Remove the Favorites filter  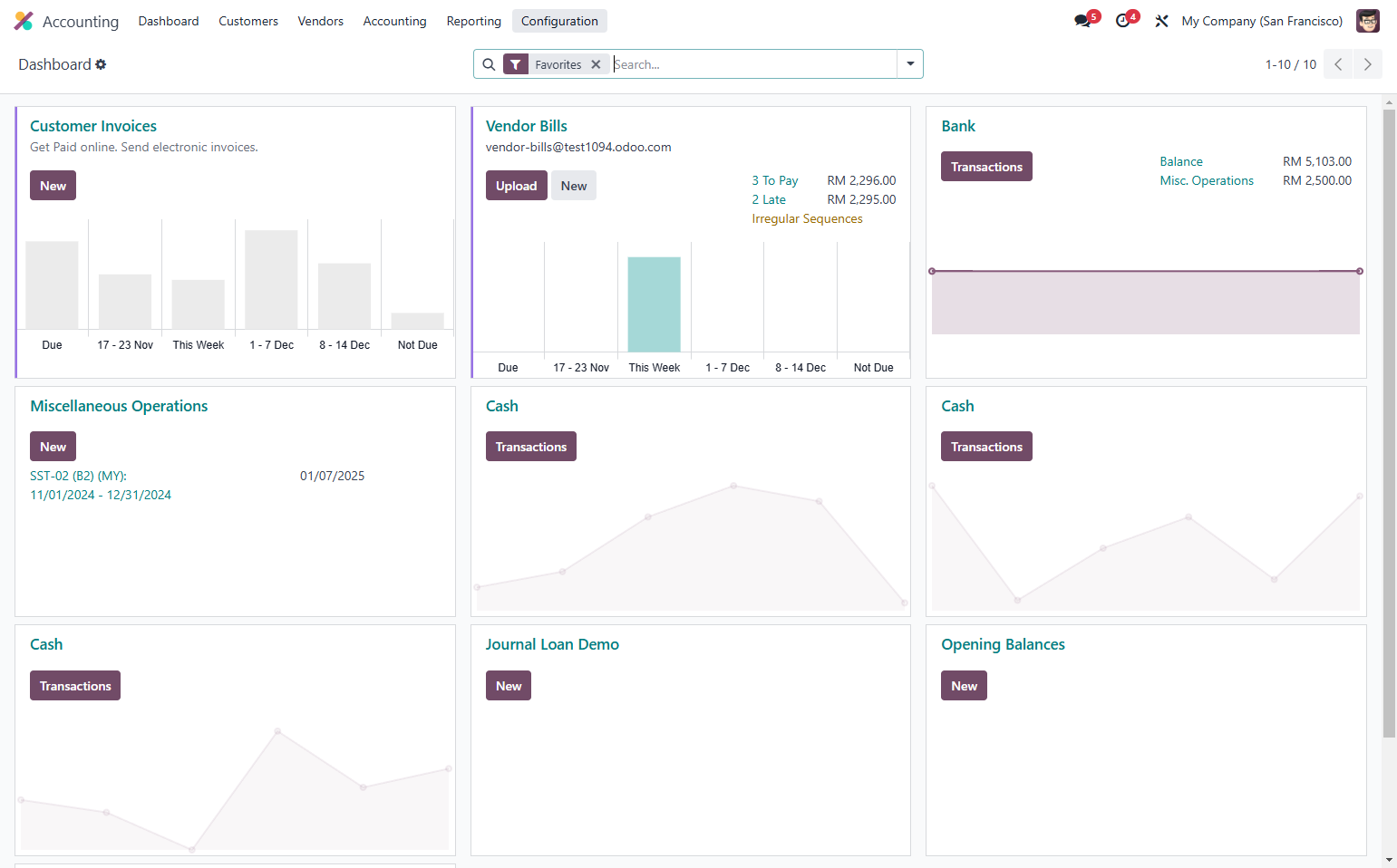click(x=596, y=64)
